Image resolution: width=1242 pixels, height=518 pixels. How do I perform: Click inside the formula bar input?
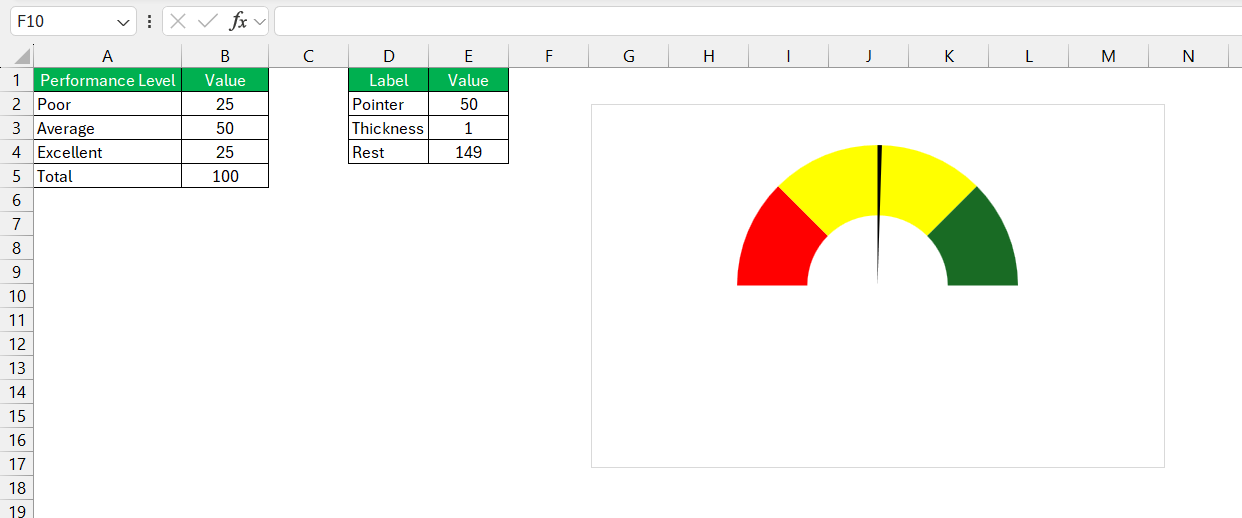click(757, 21)
